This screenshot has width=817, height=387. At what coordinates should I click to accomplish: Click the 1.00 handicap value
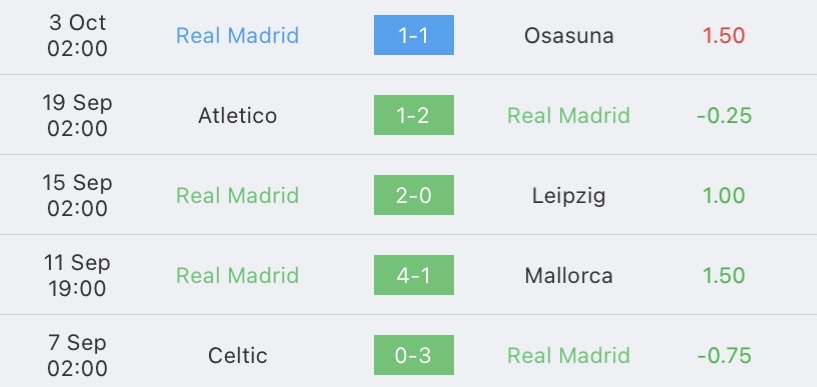(724, 195)
